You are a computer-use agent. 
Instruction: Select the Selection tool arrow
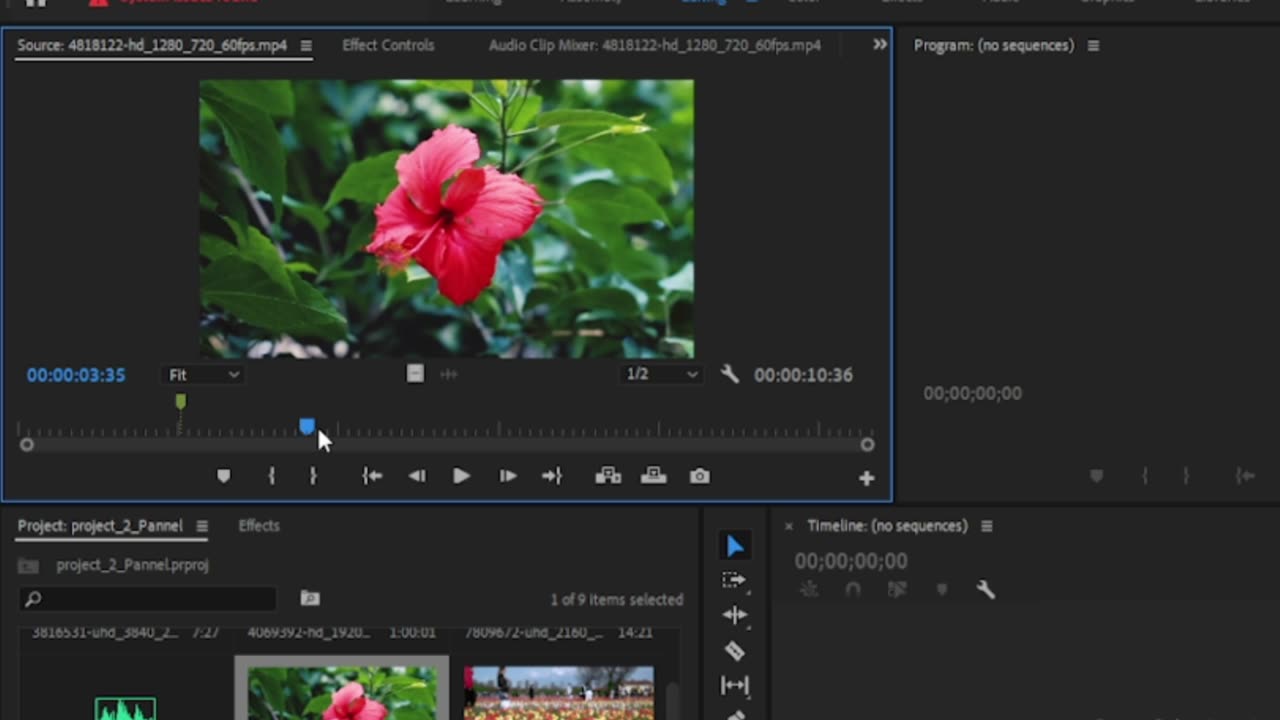click(x=735, y=546)
